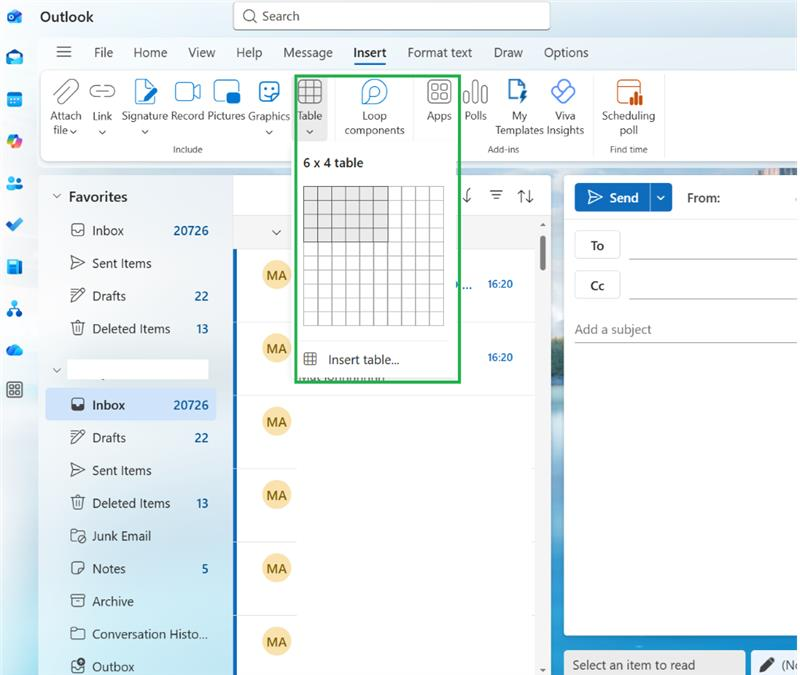The width and height of the screenshot is (800, 675).
Task: Click the Polls icon
Action: click(476, 92)
